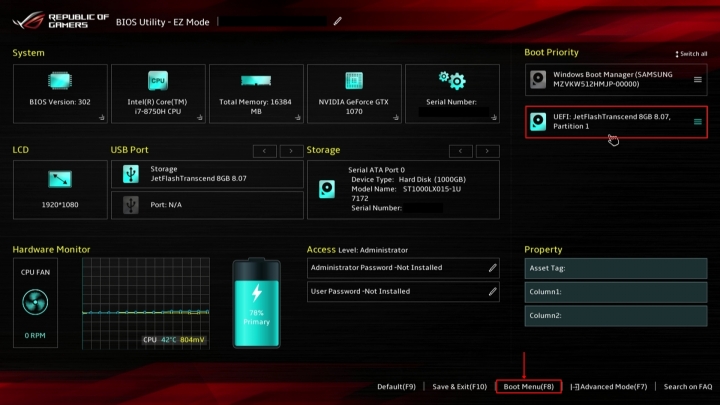Click the LCD resolution icon
The height and width of the screenshot is (405, 720).
[x=60, y=179]
